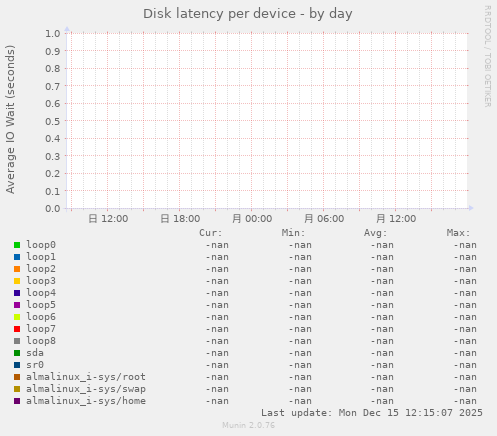Viewport: 497px width, 436px height.
Task: Click the almalinux_i-sys/home Min -nan value
Action: pos(300,401)
